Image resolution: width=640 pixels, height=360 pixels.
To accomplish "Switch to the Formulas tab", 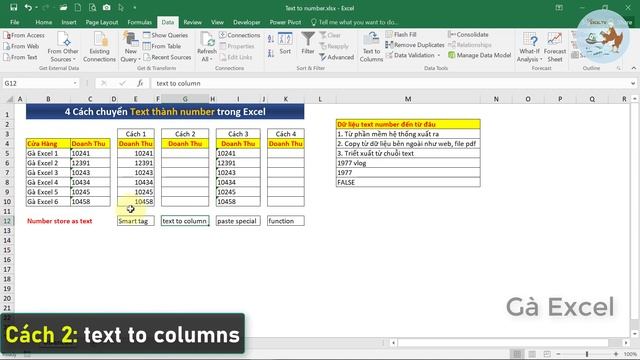I will [x=140, y=22].
